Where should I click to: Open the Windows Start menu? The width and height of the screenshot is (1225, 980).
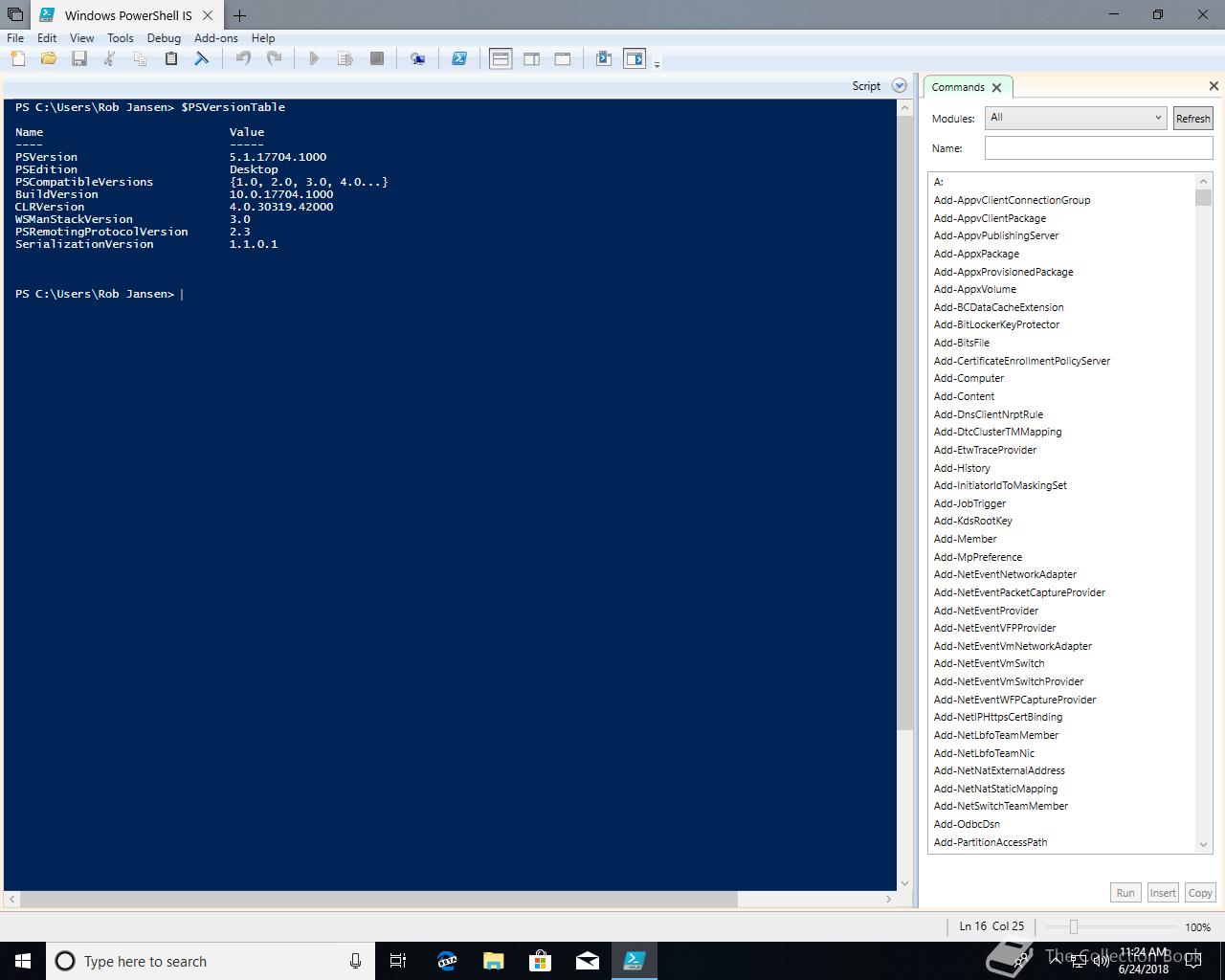(23, 961)
